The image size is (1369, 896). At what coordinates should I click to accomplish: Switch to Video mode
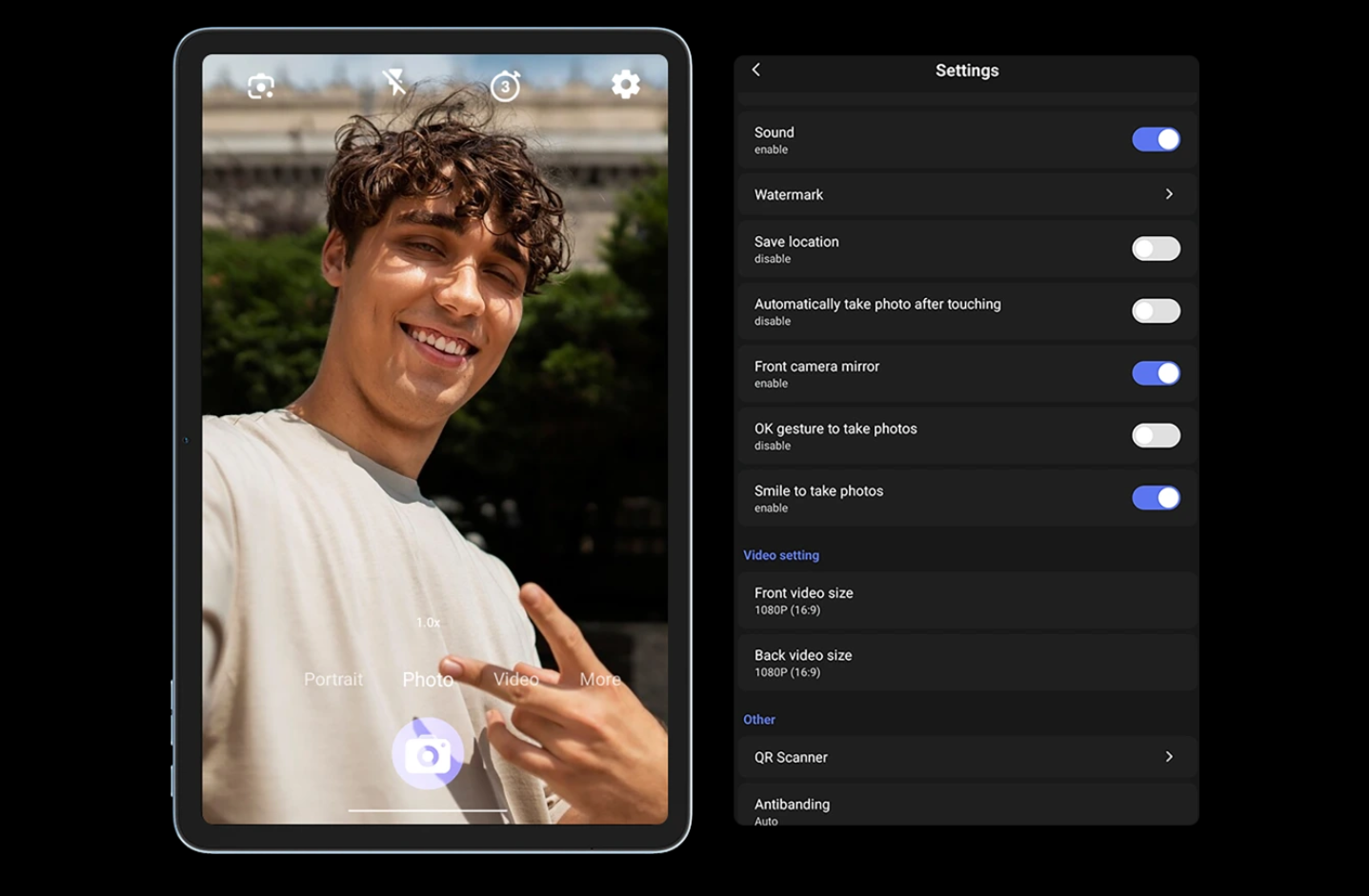[x=515, y=679]
